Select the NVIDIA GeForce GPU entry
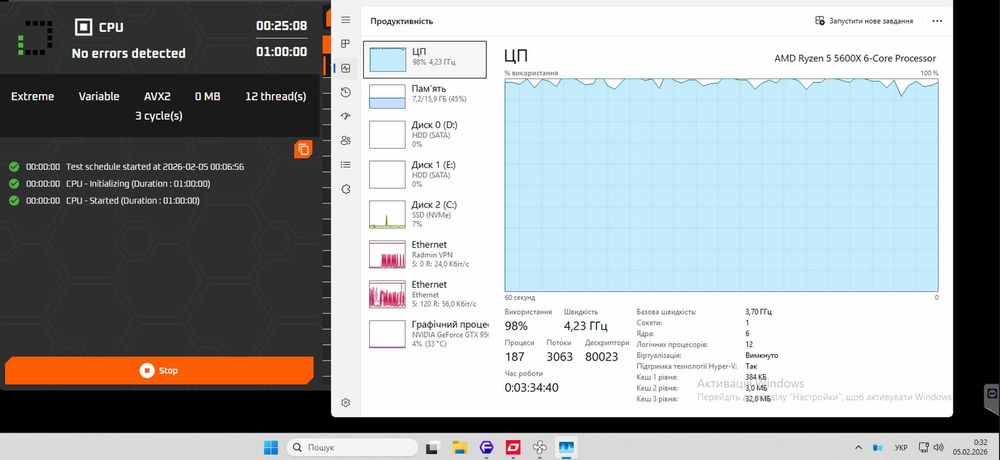Image resolution: width=1000 pixels, height=460 pixels. pos(425,334)
